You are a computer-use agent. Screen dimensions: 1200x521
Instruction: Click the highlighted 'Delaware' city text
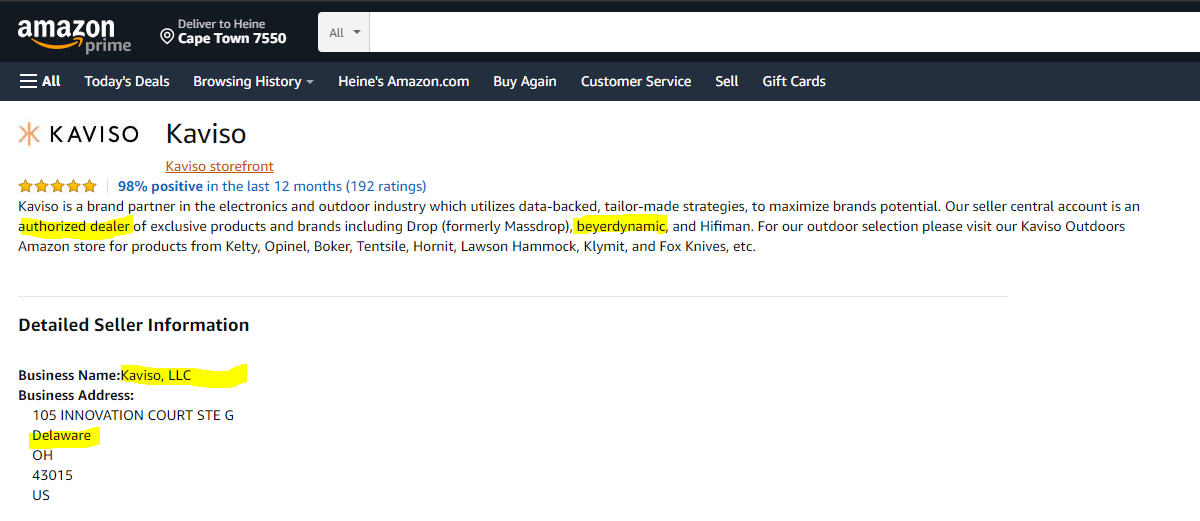pyautogui.click(x=61, y=436)
